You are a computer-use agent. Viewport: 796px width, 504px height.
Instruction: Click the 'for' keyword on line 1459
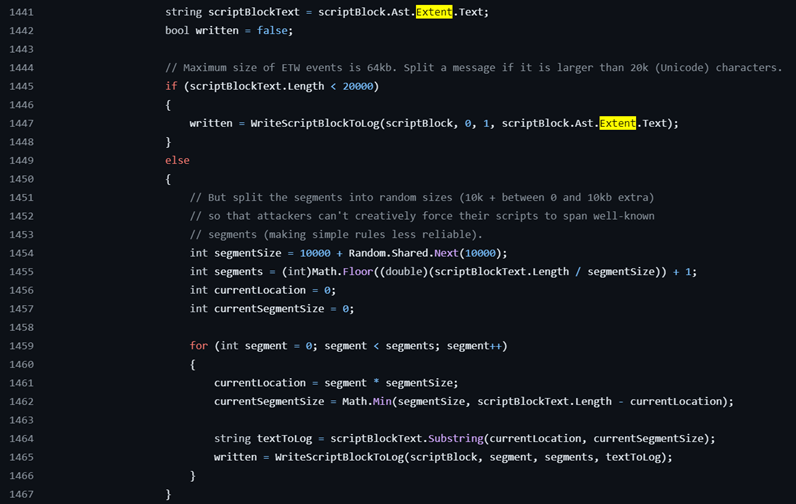[x=199, y=346]
